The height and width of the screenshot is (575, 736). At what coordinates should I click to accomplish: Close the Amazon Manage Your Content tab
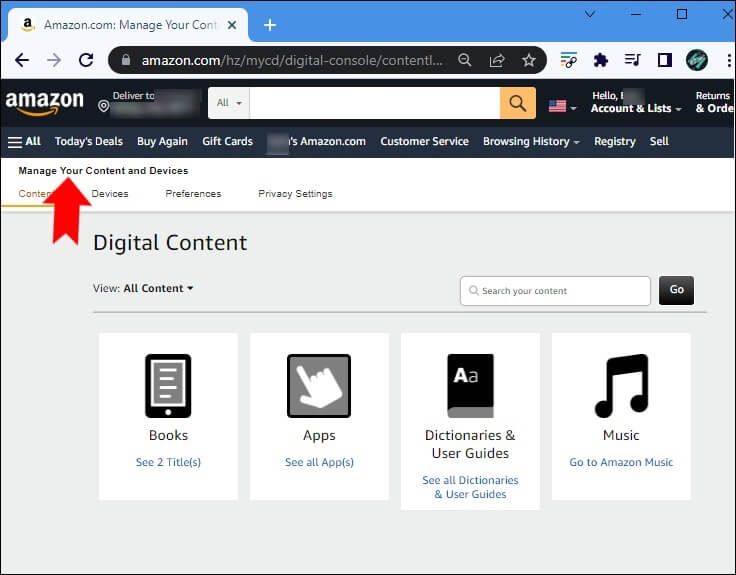[232, 25]
